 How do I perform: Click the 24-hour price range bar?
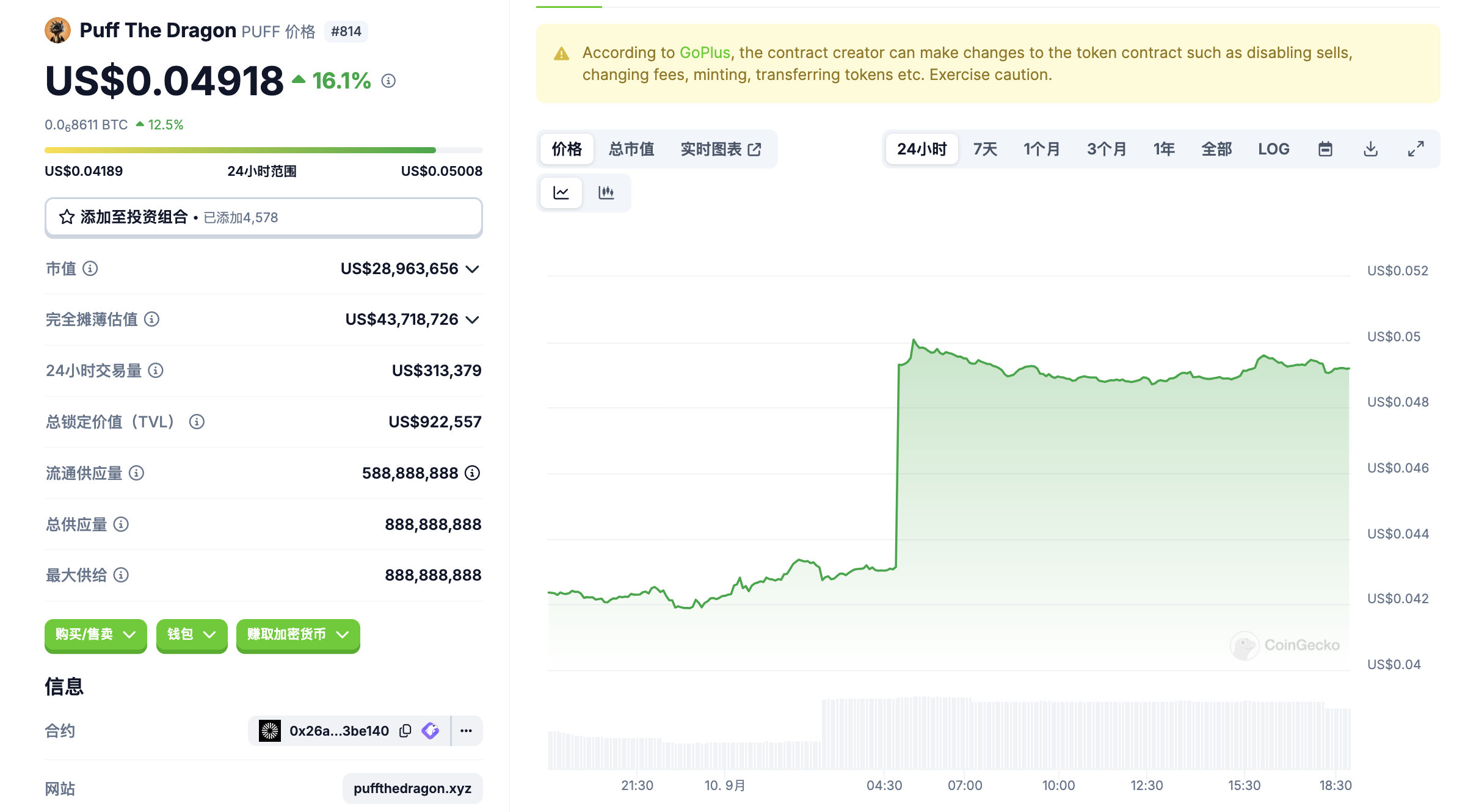point(263,150)
